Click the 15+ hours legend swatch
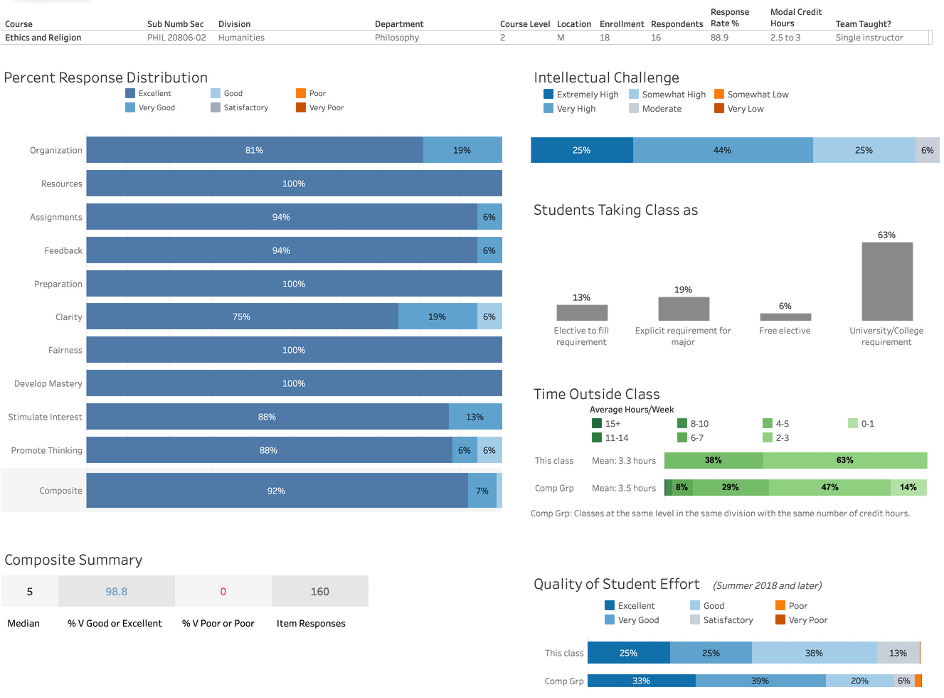Image resolution: width=944 pixels, height=698 pixels. [x=597, y=424]
